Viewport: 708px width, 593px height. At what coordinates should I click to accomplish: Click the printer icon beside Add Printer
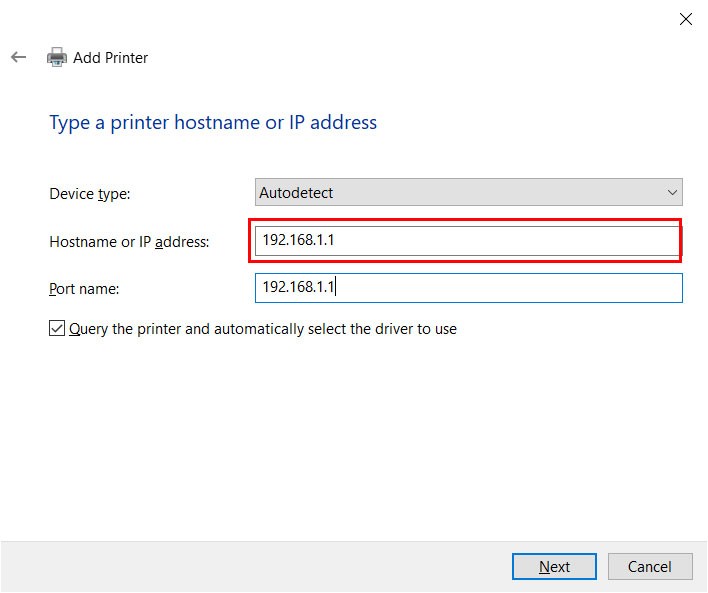(57, 57)
